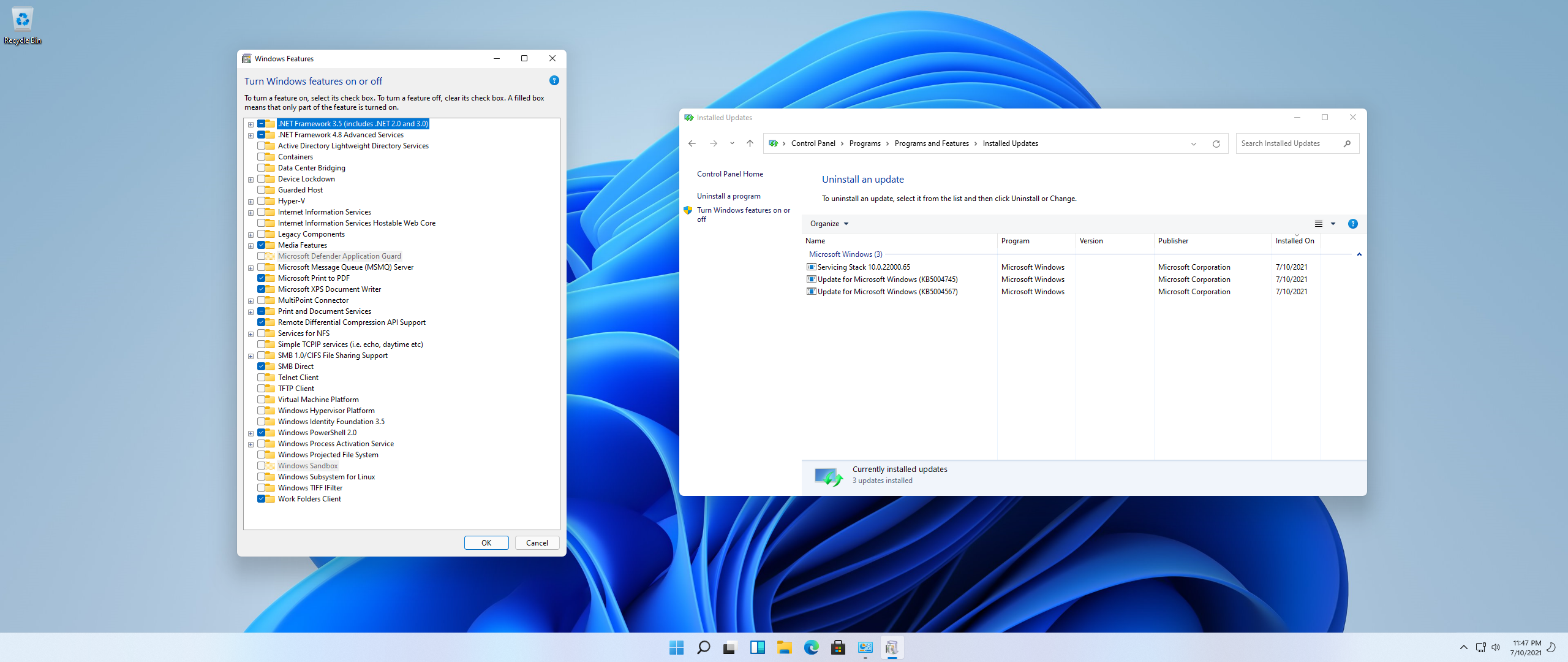Switch to Control Panel taskbar icon
The height and width of the screenshot is (662, 1568).
click(x=865, y=647)
